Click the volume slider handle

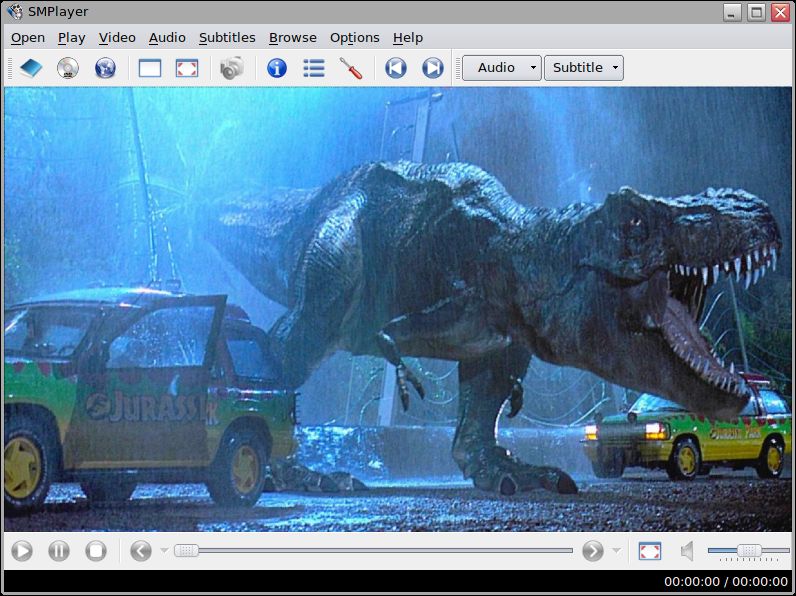coord(749,550)
